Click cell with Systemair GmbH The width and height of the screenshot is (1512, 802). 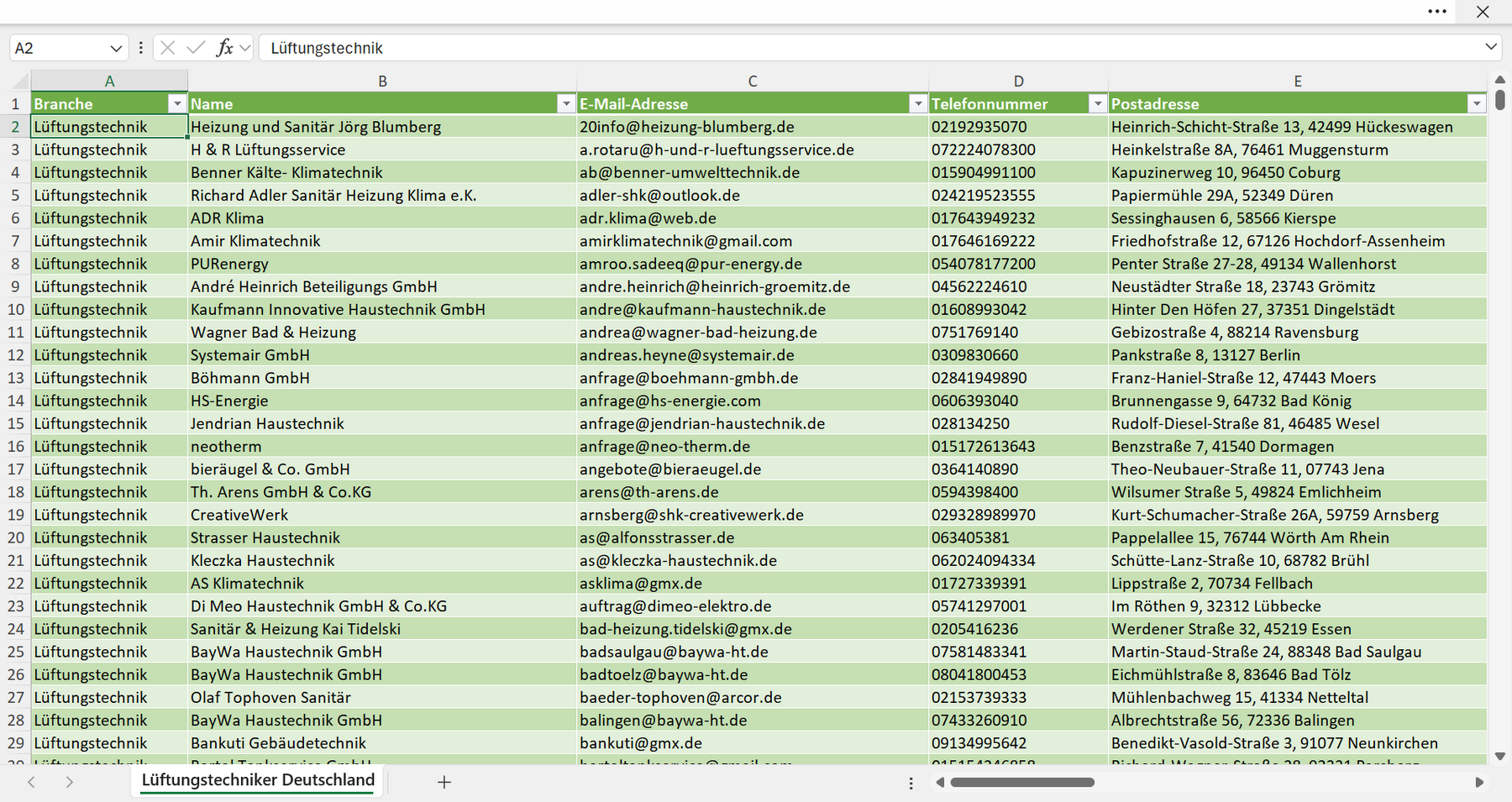click(x=382, y=355)
